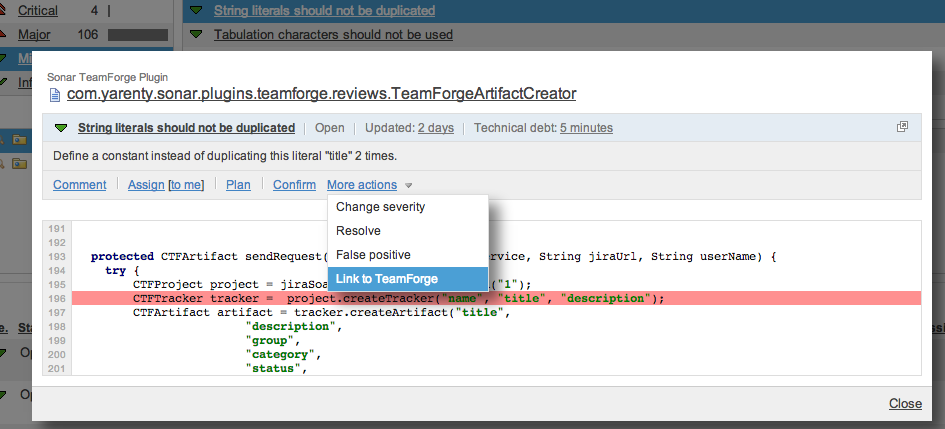The height and width of the screenshot is (429, 945).
Task: Confirm the issue
Action: [294, 185]
